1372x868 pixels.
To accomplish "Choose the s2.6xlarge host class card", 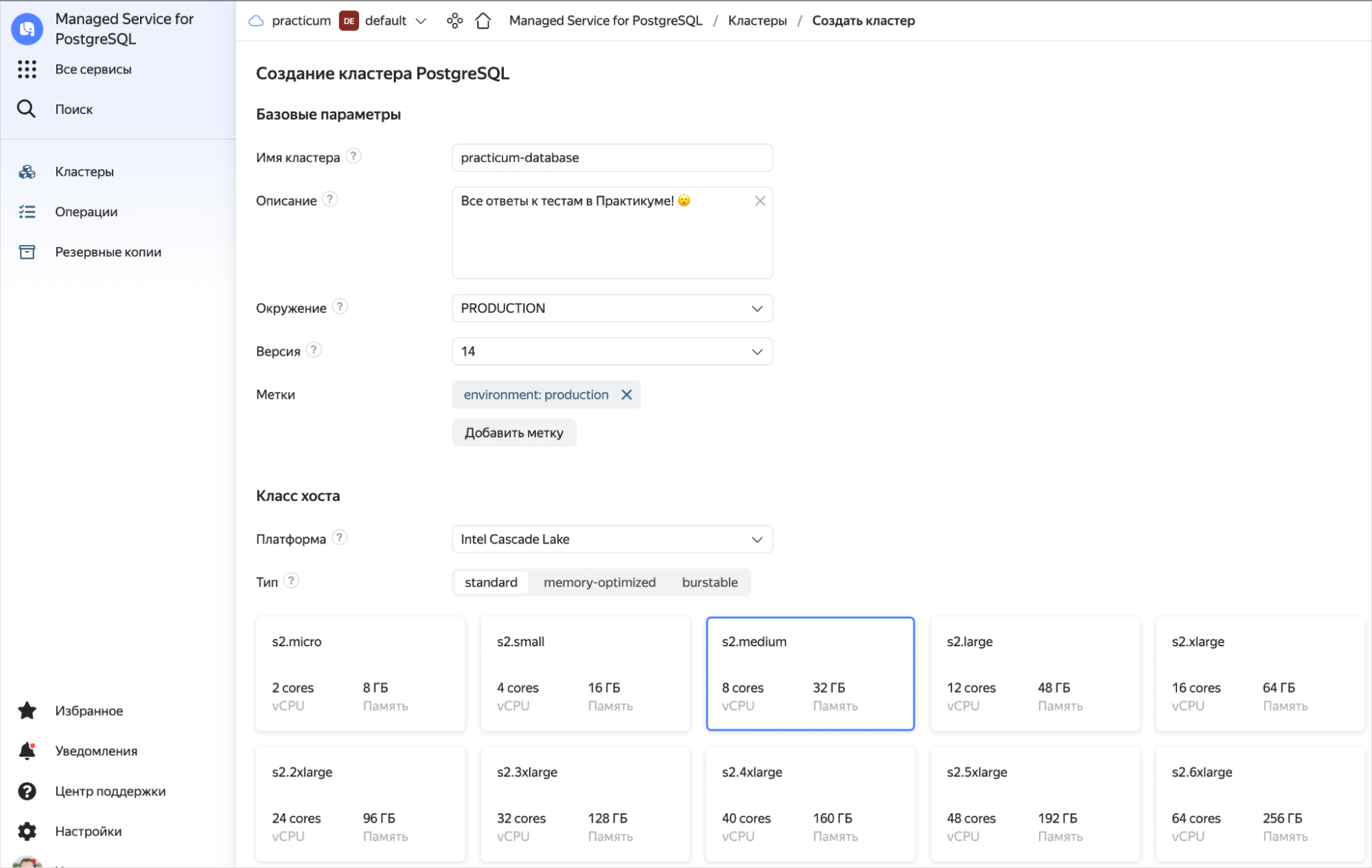I will (1261, 804).
